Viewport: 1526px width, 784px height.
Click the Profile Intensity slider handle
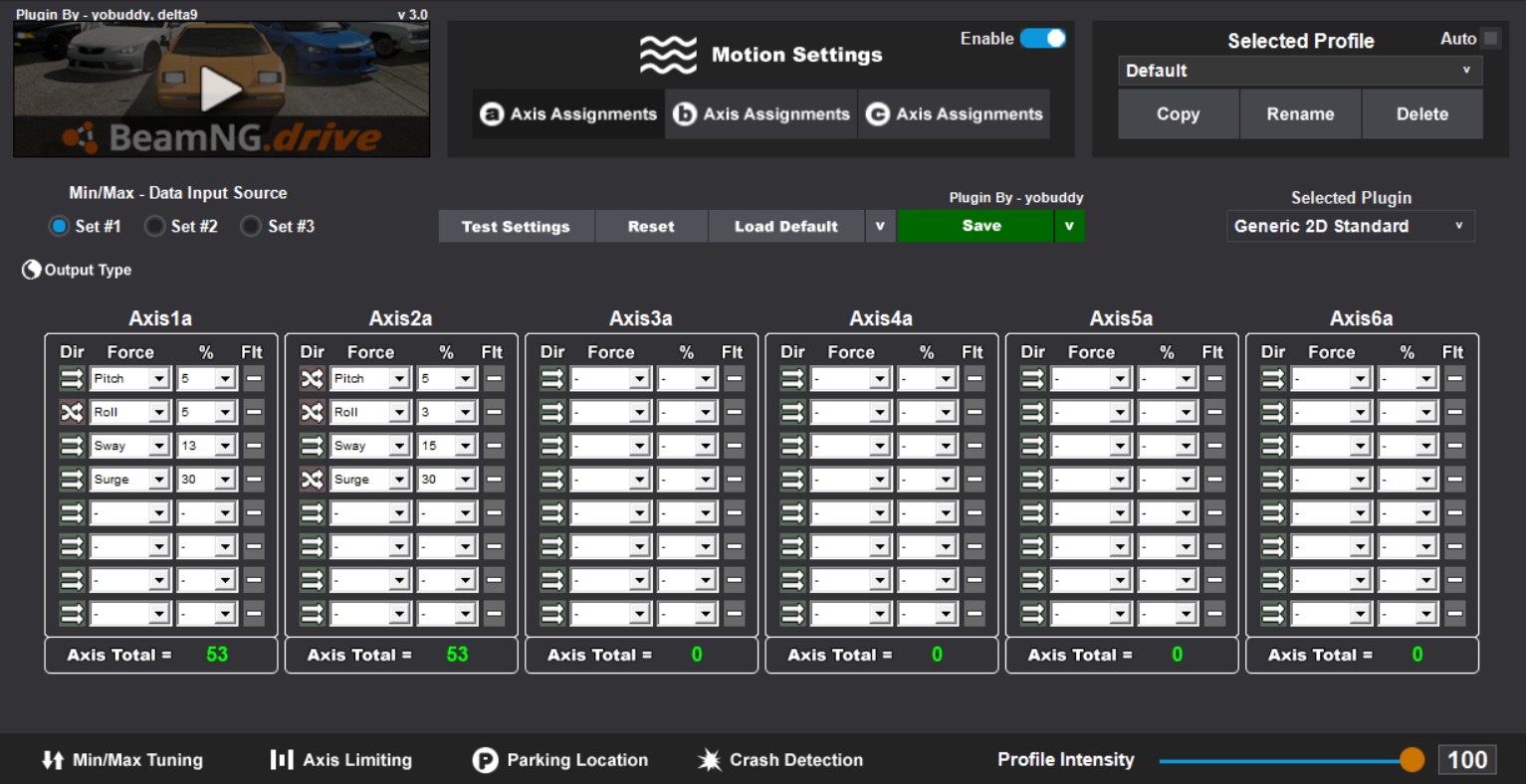[x=1412, y=760]
